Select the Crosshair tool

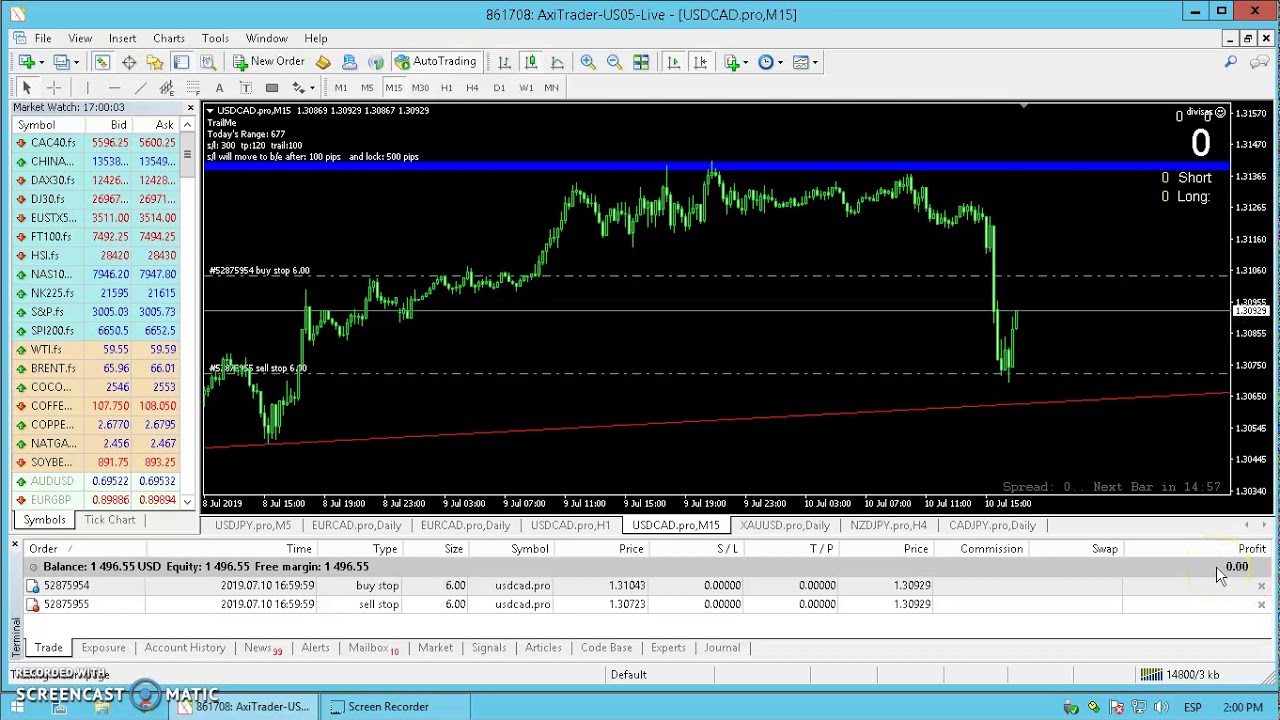54,88
